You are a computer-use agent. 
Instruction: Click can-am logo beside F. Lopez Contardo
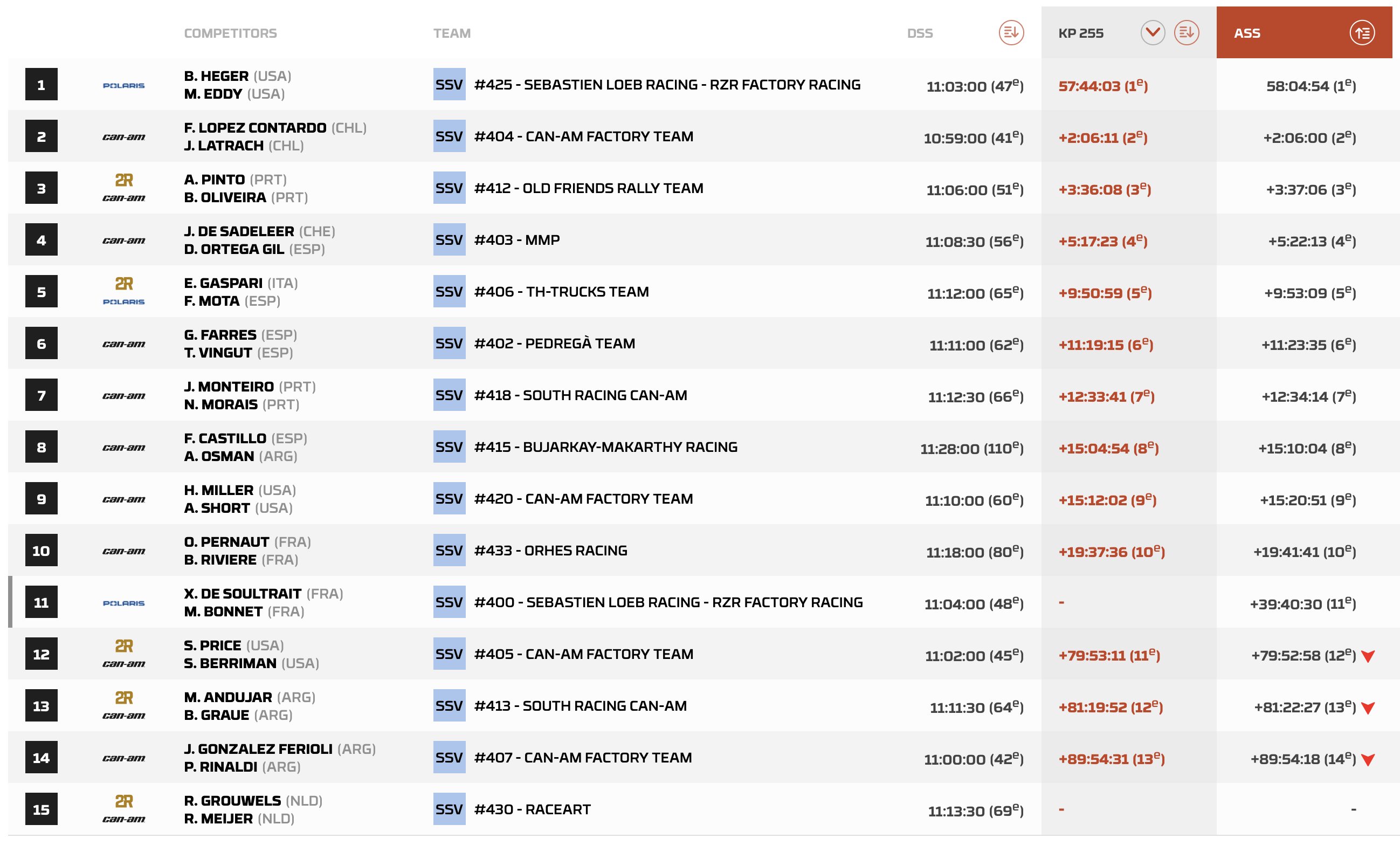(x=123, y=137)
